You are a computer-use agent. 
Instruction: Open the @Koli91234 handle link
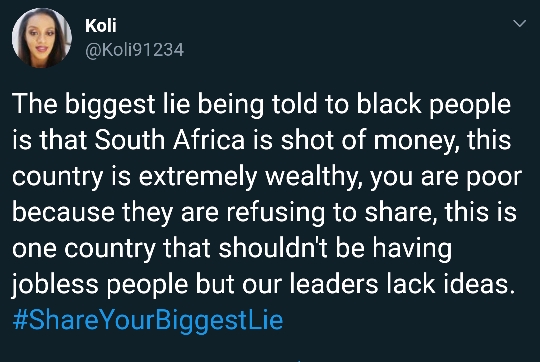tap(134, 50)
